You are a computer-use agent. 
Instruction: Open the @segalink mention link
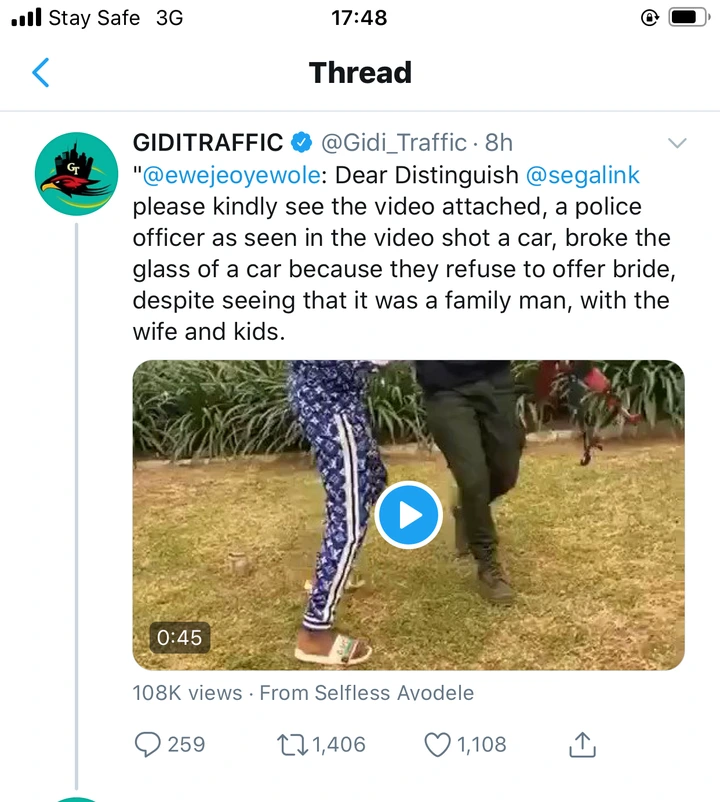(582, 175)
